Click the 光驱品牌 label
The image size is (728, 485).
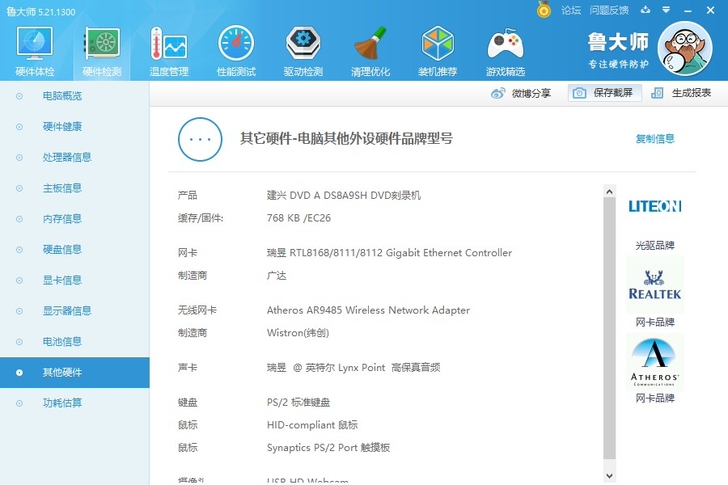click(x=655, y=246)
